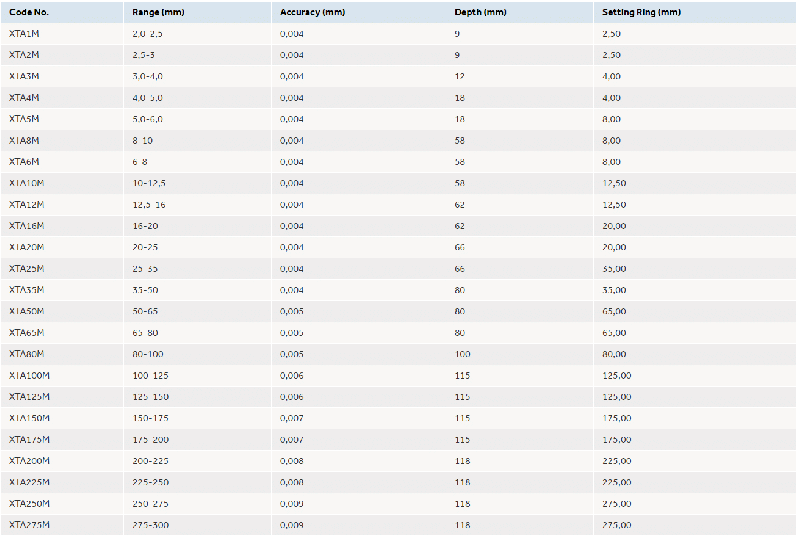Click the setting ring value for XTA65M
This screenshot has width=800, height=539.
(x=615, y=333)
